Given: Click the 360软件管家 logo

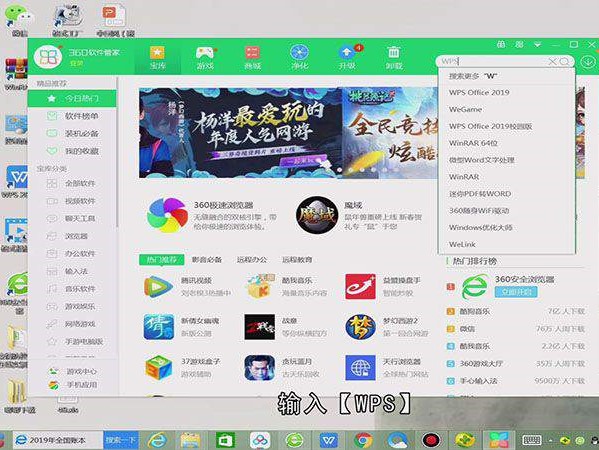Looking at the screenshot, I should [x=48, y=57].
